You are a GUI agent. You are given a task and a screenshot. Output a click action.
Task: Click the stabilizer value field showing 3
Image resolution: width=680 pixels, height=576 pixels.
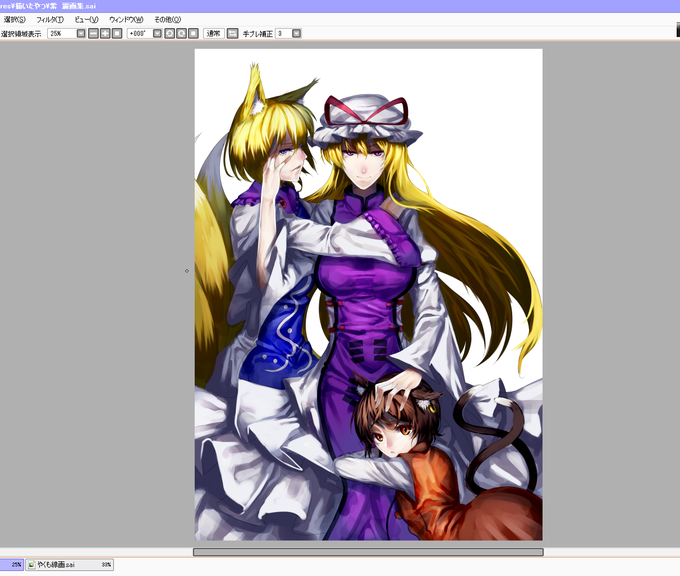[x=284, y=33]
